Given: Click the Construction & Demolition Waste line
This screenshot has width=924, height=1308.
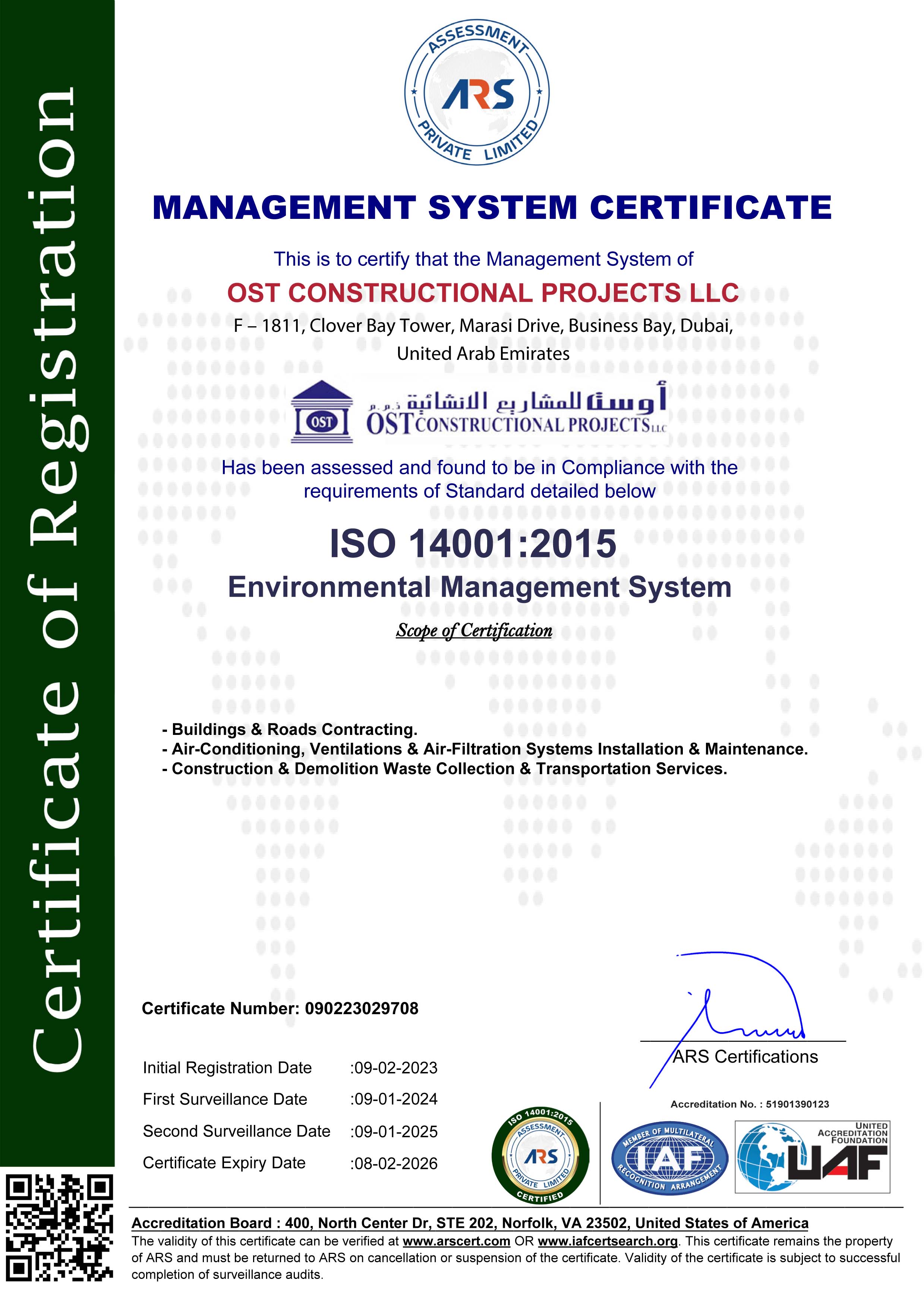Looking at the screenshot, I should coord(445,768).
